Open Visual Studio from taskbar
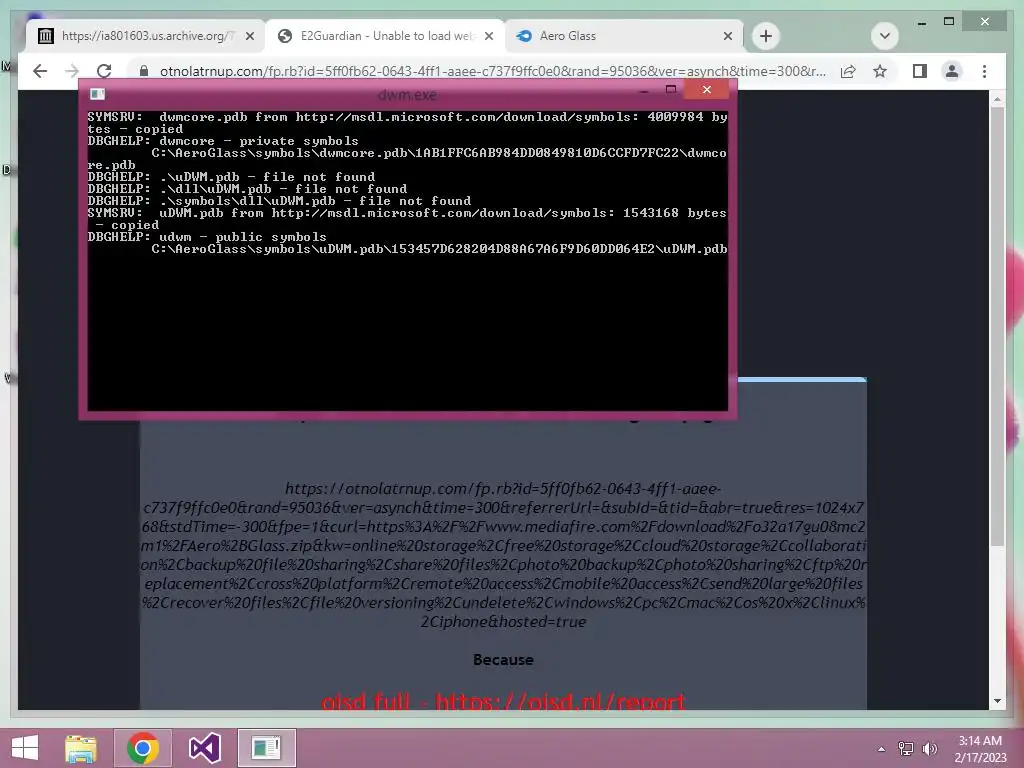1024x768 pixels. [204, 748]
